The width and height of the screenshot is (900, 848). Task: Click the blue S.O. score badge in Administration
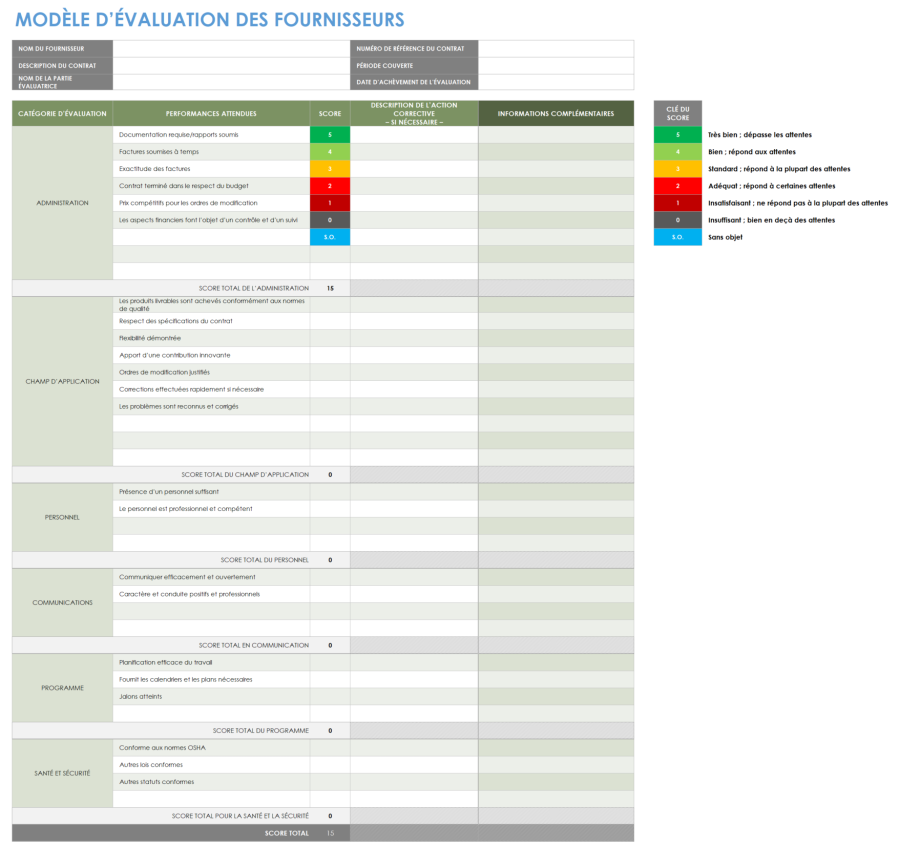click(329, 237)
